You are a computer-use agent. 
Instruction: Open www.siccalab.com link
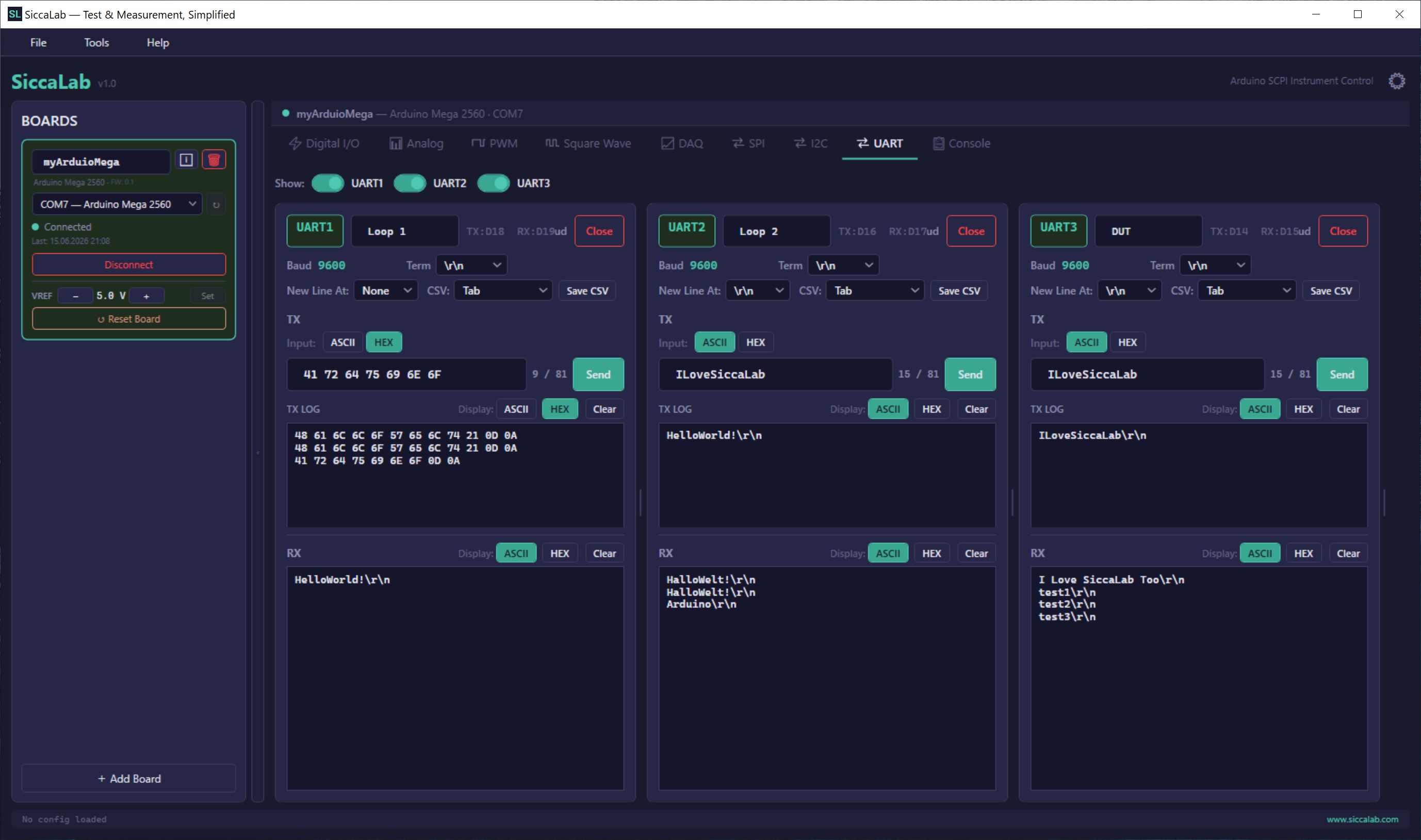pyautogui.click(x=1362, y=819)
